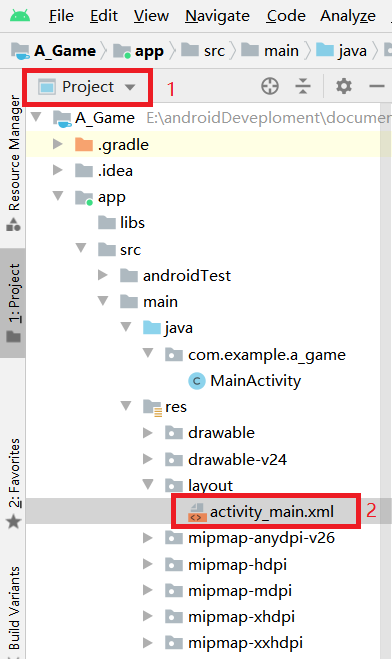This screenshot has width=392, height=659.
Task: Select the MainActivity file name
Action: [x=255, y=381]
